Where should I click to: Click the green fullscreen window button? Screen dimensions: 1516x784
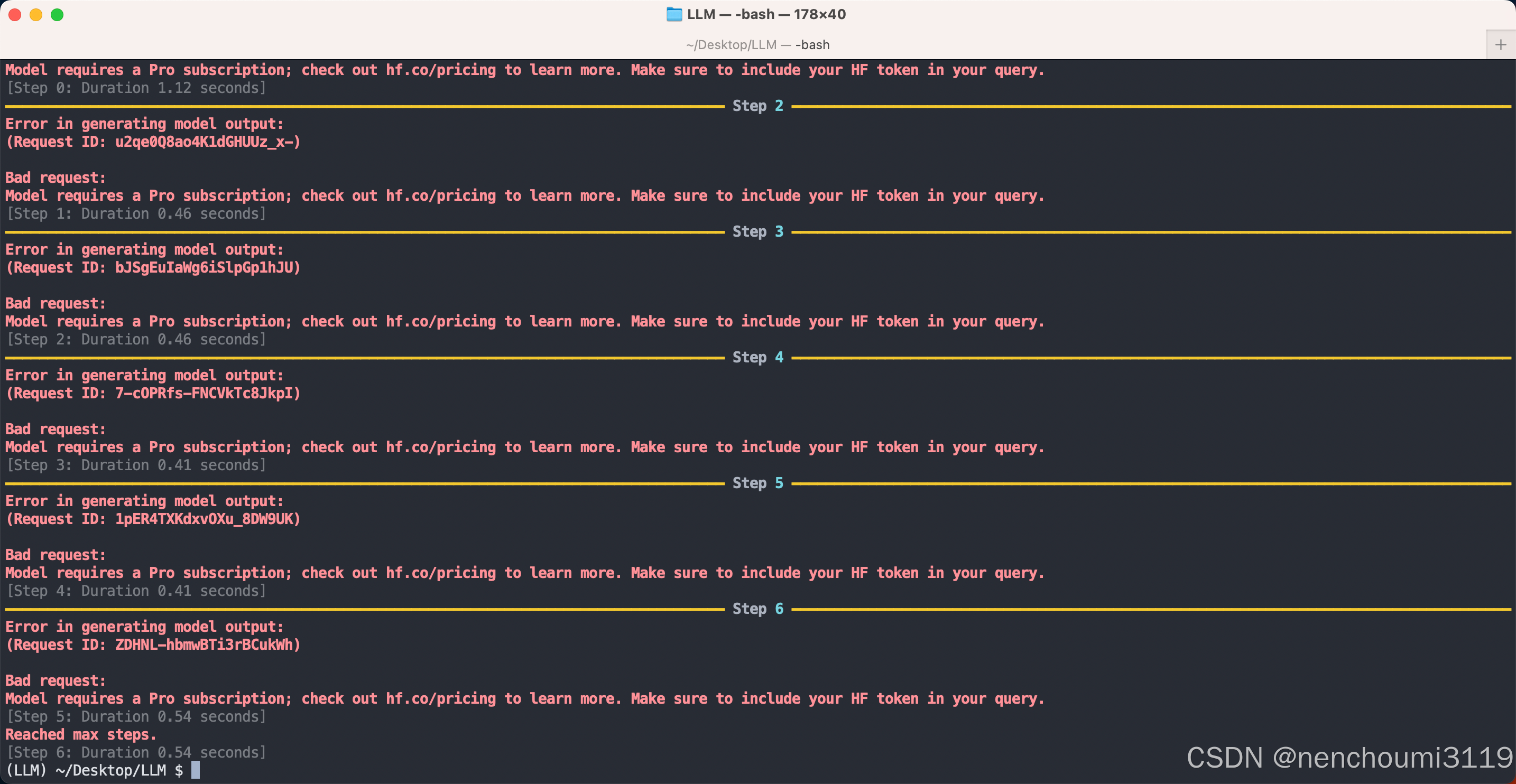tap(57, 15)
